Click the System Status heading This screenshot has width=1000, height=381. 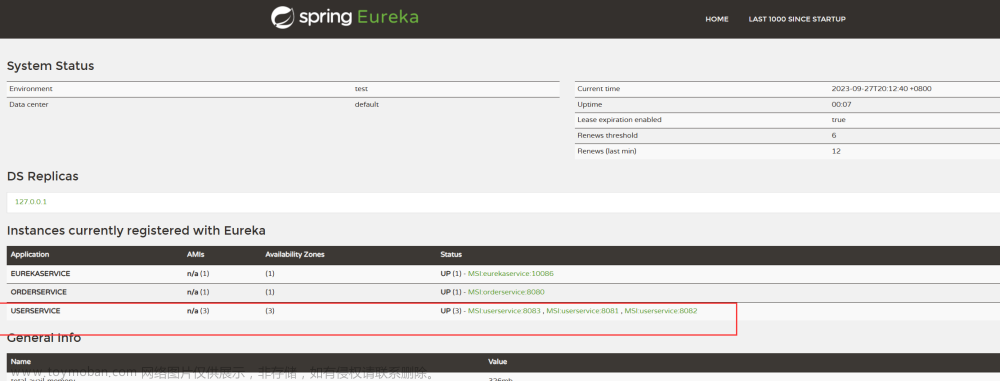click(50, 66)
